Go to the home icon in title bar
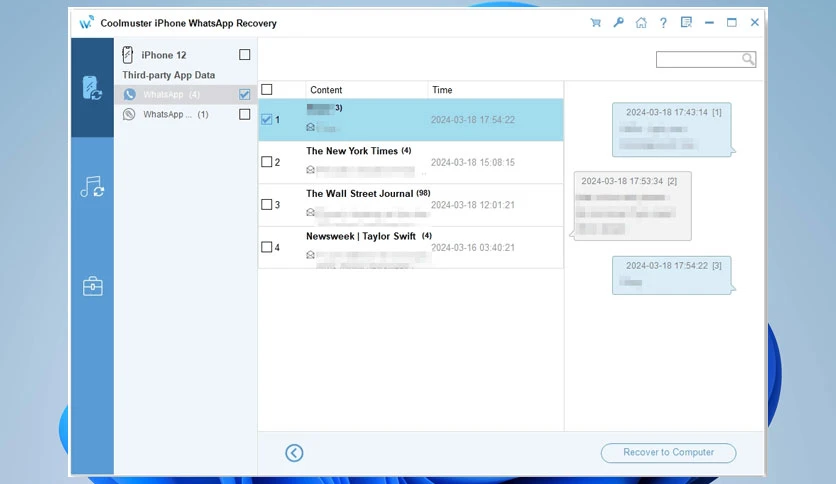Image resolution: width=836 pixels, height=484 pixels. coord(641,22)
